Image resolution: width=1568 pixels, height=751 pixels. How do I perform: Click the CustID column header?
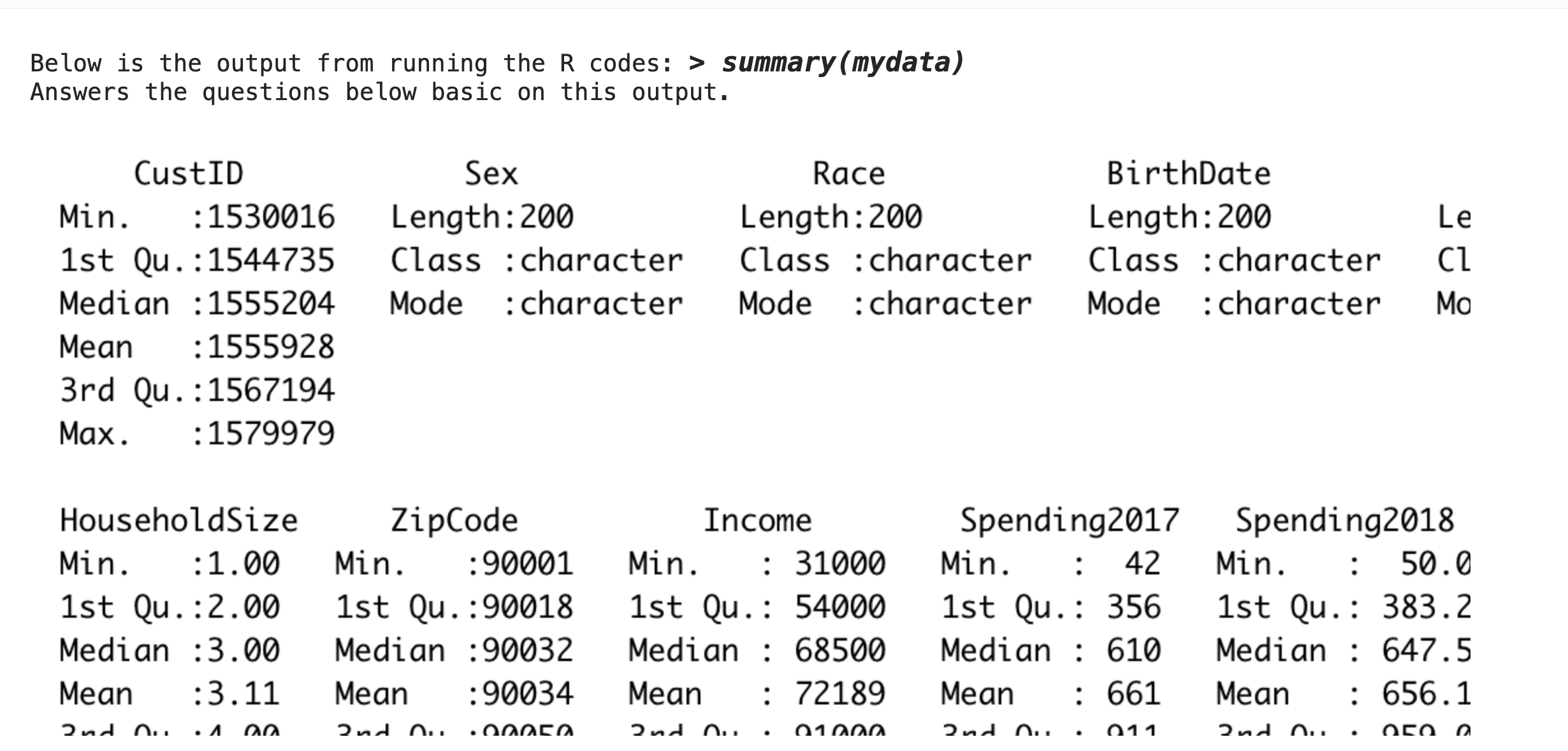pyautogui.click(x=189, y=174)
